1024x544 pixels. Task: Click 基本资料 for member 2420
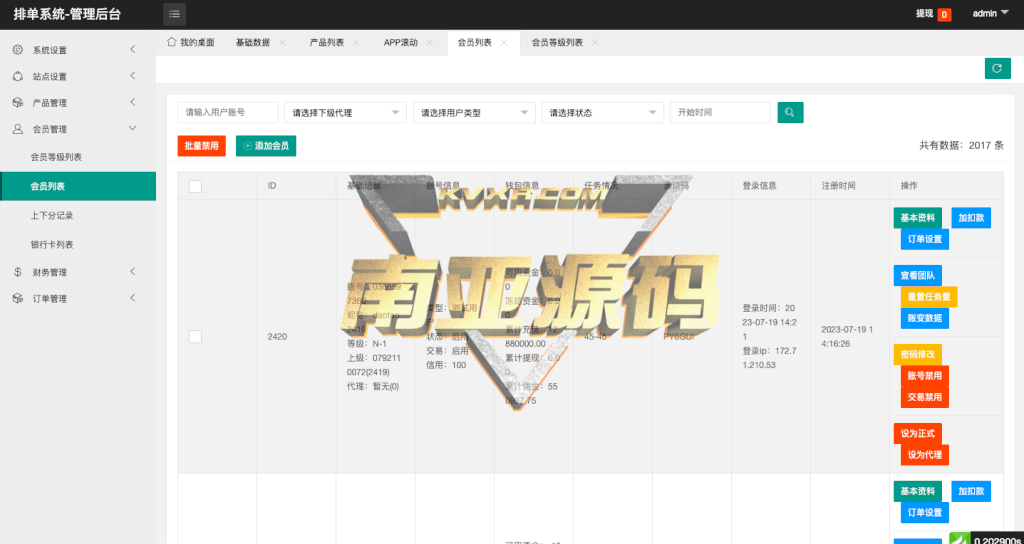(918, 218)
